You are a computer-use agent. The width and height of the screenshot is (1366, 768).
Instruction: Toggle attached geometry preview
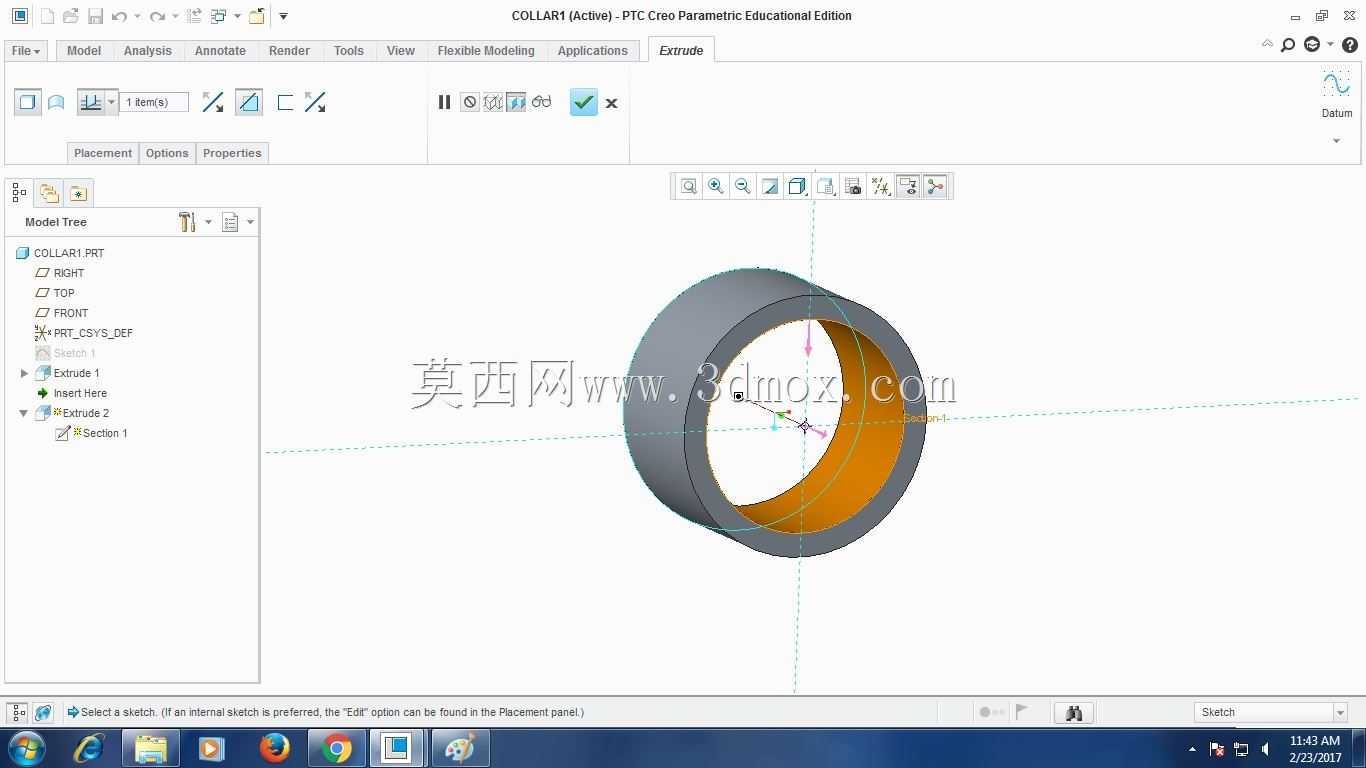click(x=516, y=102)
